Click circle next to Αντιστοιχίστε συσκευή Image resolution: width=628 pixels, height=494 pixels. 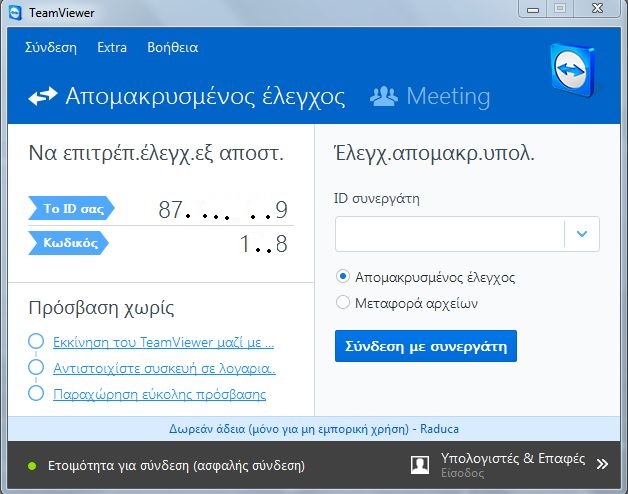click(x=36, y=367)
